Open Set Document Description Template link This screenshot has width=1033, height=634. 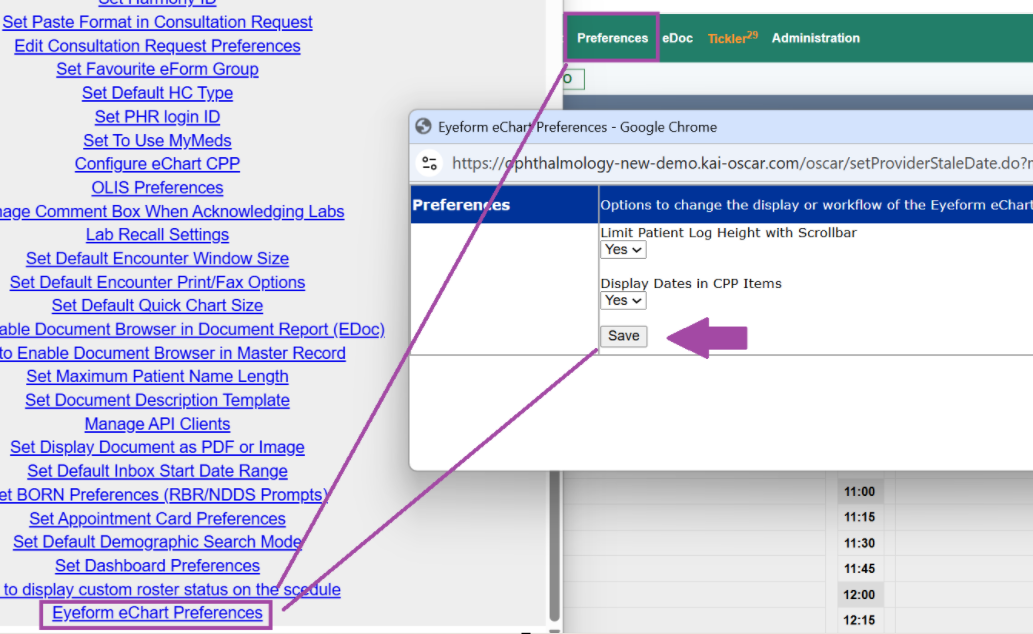pos(157,400)
